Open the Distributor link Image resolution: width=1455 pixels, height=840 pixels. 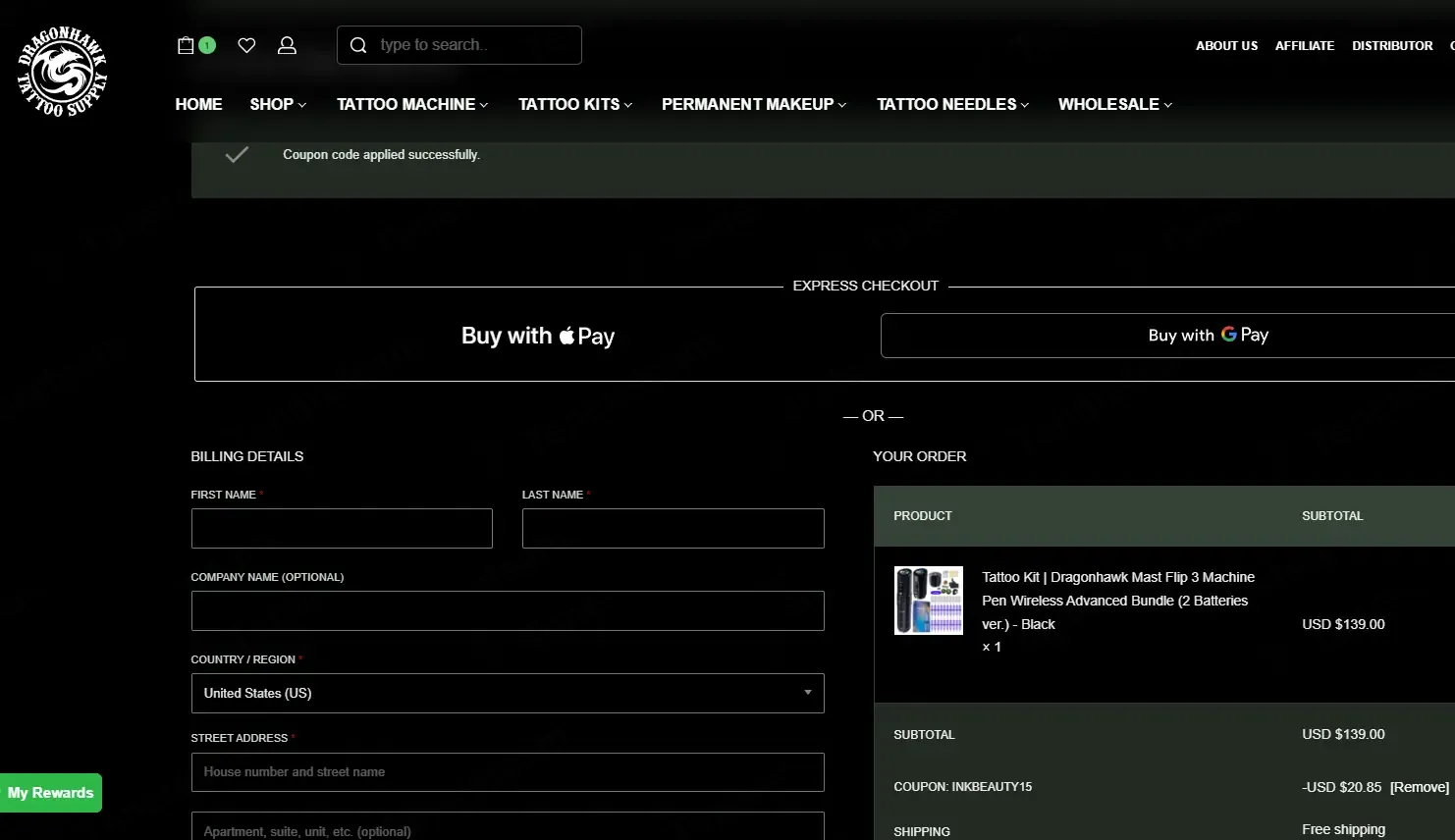pos(1392,46)
